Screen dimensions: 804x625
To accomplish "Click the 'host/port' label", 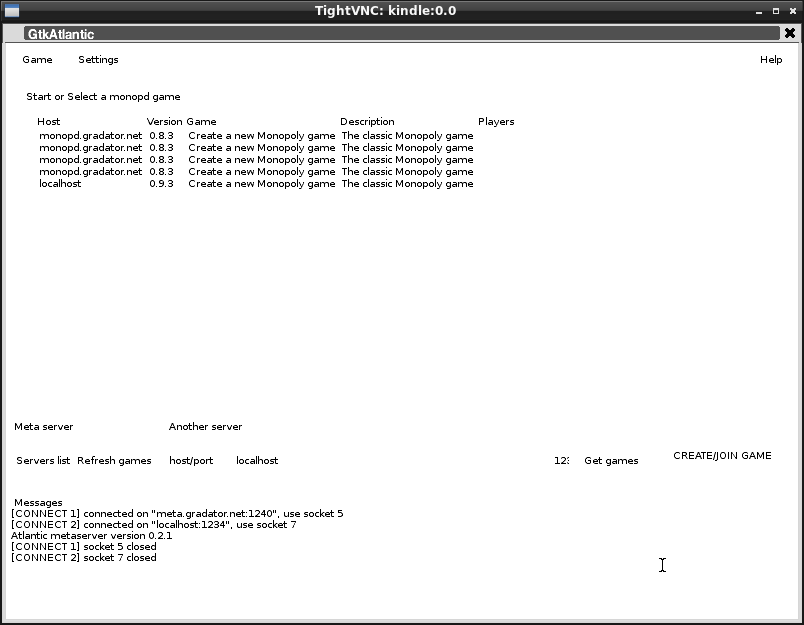I will point(191,460).
